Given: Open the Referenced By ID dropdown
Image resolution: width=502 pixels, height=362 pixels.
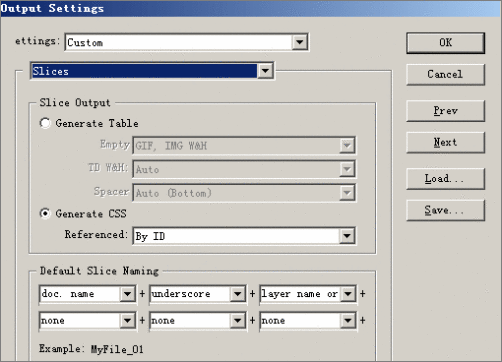Looking at the screenshot, I should (x=244, y=236).
